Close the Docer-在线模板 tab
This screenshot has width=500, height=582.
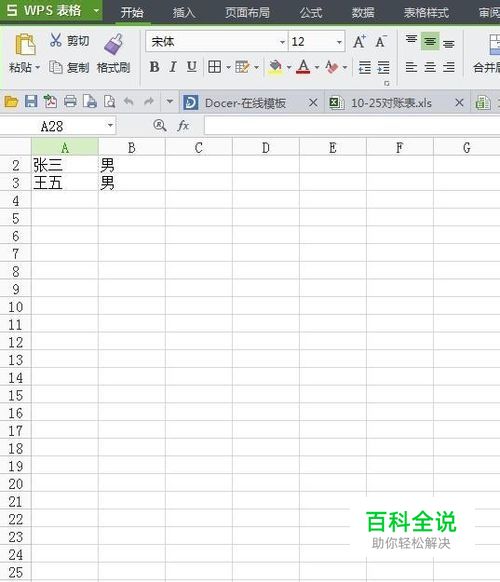tap(313, 102)
